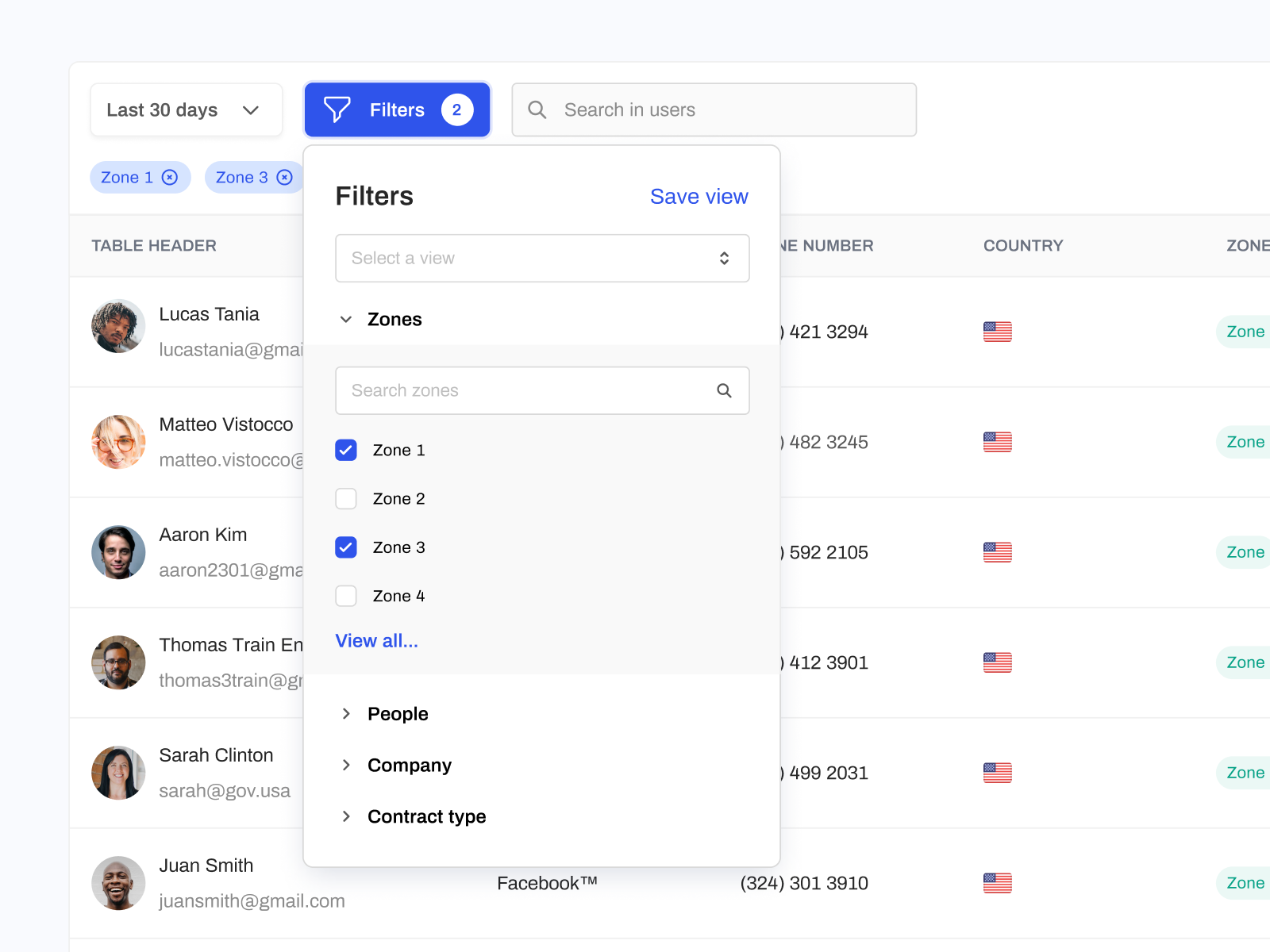Open Juan Smith's profile picture
Screen dimensions: 1270x952
click(x=118, y=883)
